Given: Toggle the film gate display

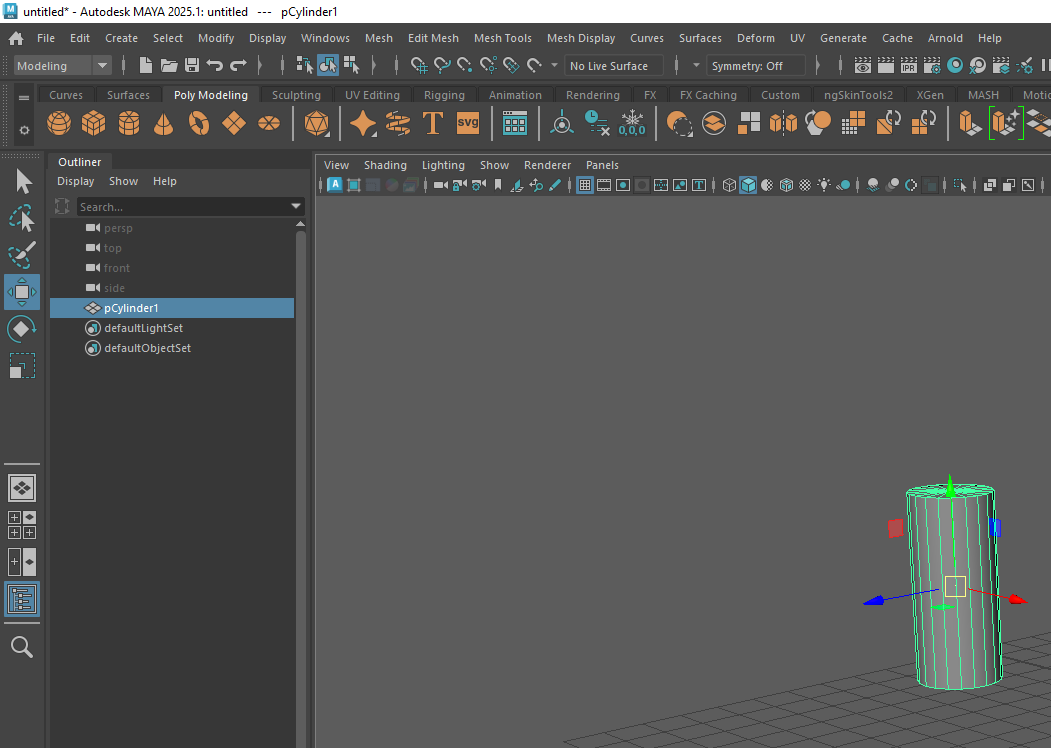Looking at the screenshot, I should pos(604,185).
